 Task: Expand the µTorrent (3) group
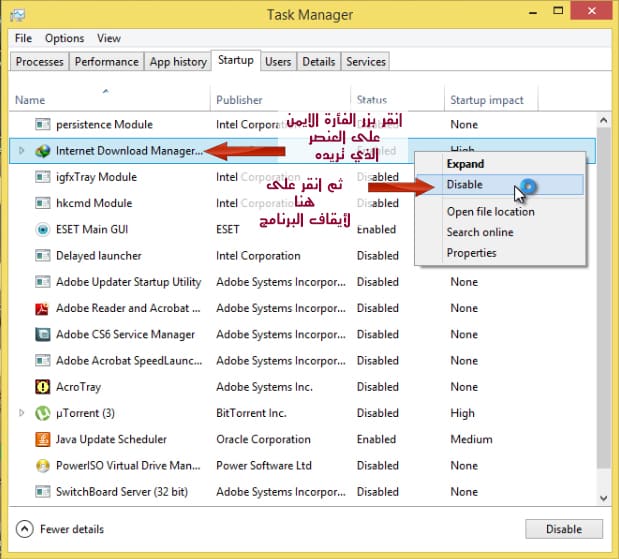tap(21, 413)
